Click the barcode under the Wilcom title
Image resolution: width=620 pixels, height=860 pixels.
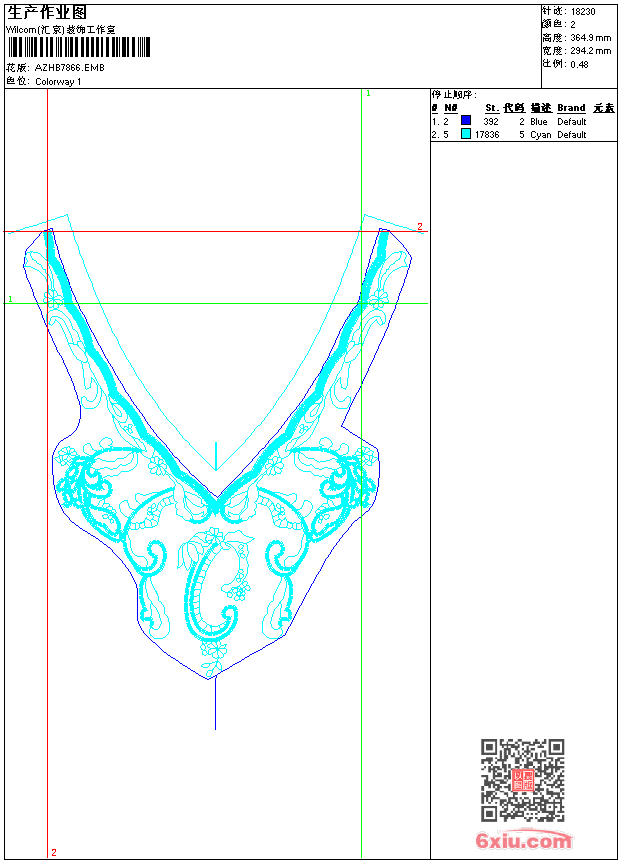[78, 47]
